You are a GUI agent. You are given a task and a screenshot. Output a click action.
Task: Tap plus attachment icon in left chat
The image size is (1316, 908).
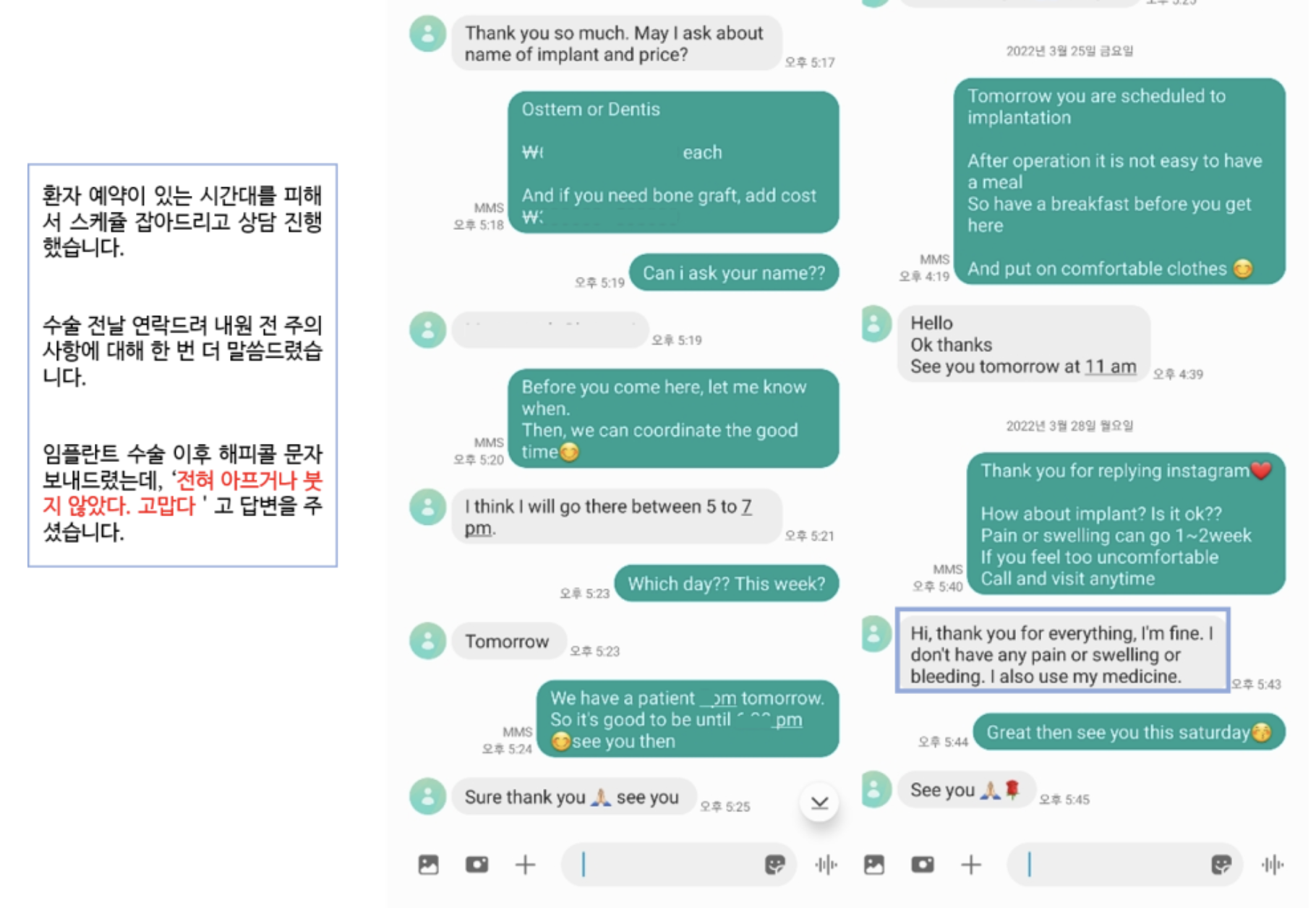click(525, 865)
